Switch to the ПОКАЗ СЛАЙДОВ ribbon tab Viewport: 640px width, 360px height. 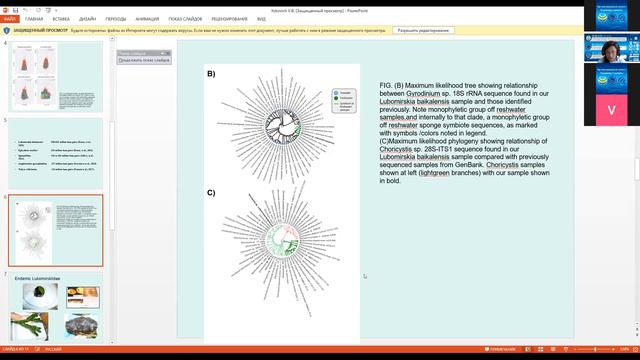coord(185,19)
